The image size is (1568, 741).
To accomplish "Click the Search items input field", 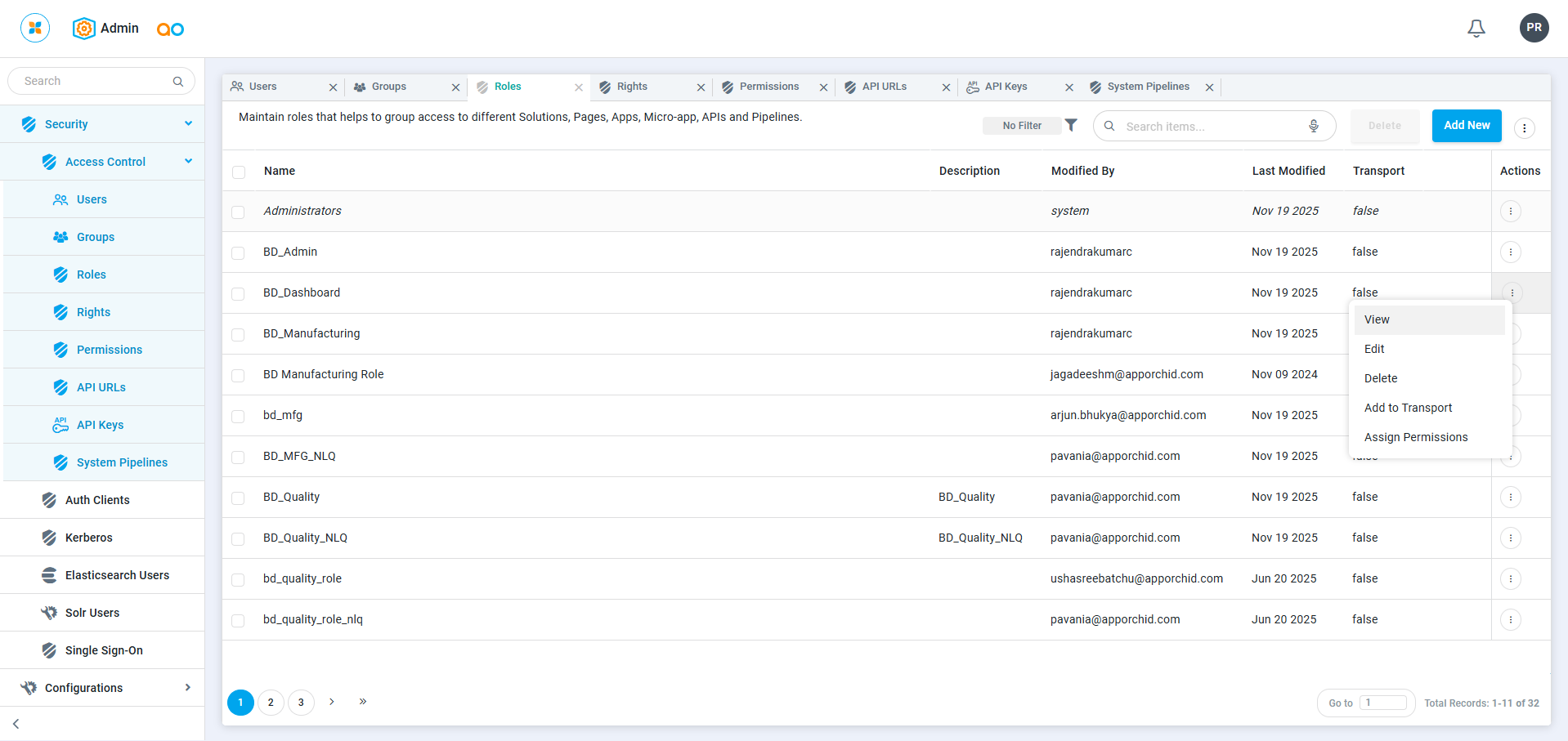I will click(x=1210, y=127).
